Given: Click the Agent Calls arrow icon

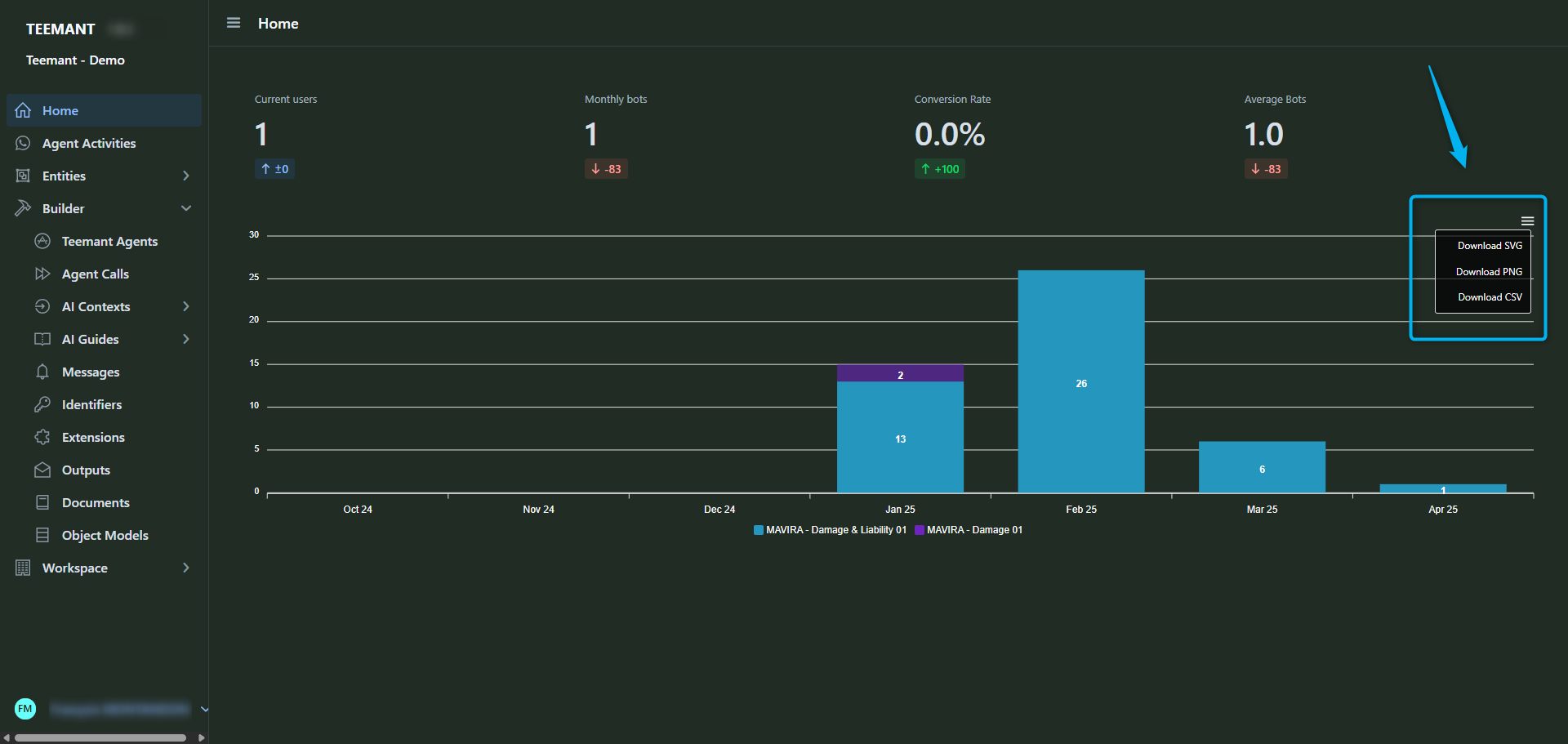Looking at the screenshot, I should click(x=42, y=274).
